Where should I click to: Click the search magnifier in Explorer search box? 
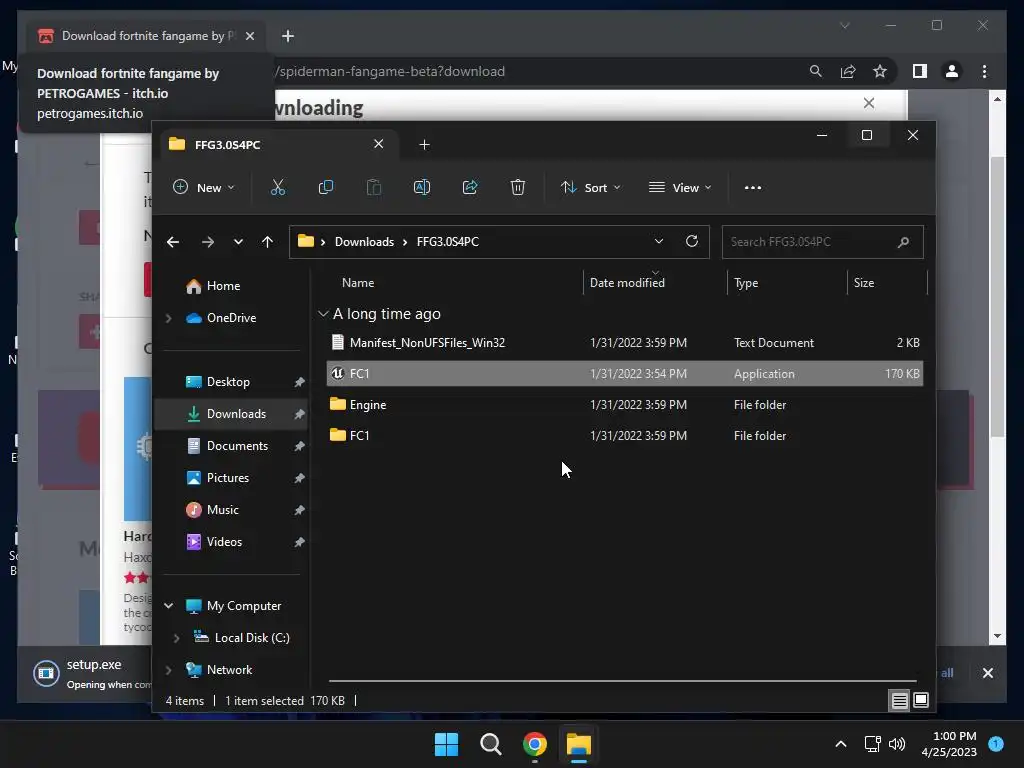pyautogui.click(x=904, y=242)
